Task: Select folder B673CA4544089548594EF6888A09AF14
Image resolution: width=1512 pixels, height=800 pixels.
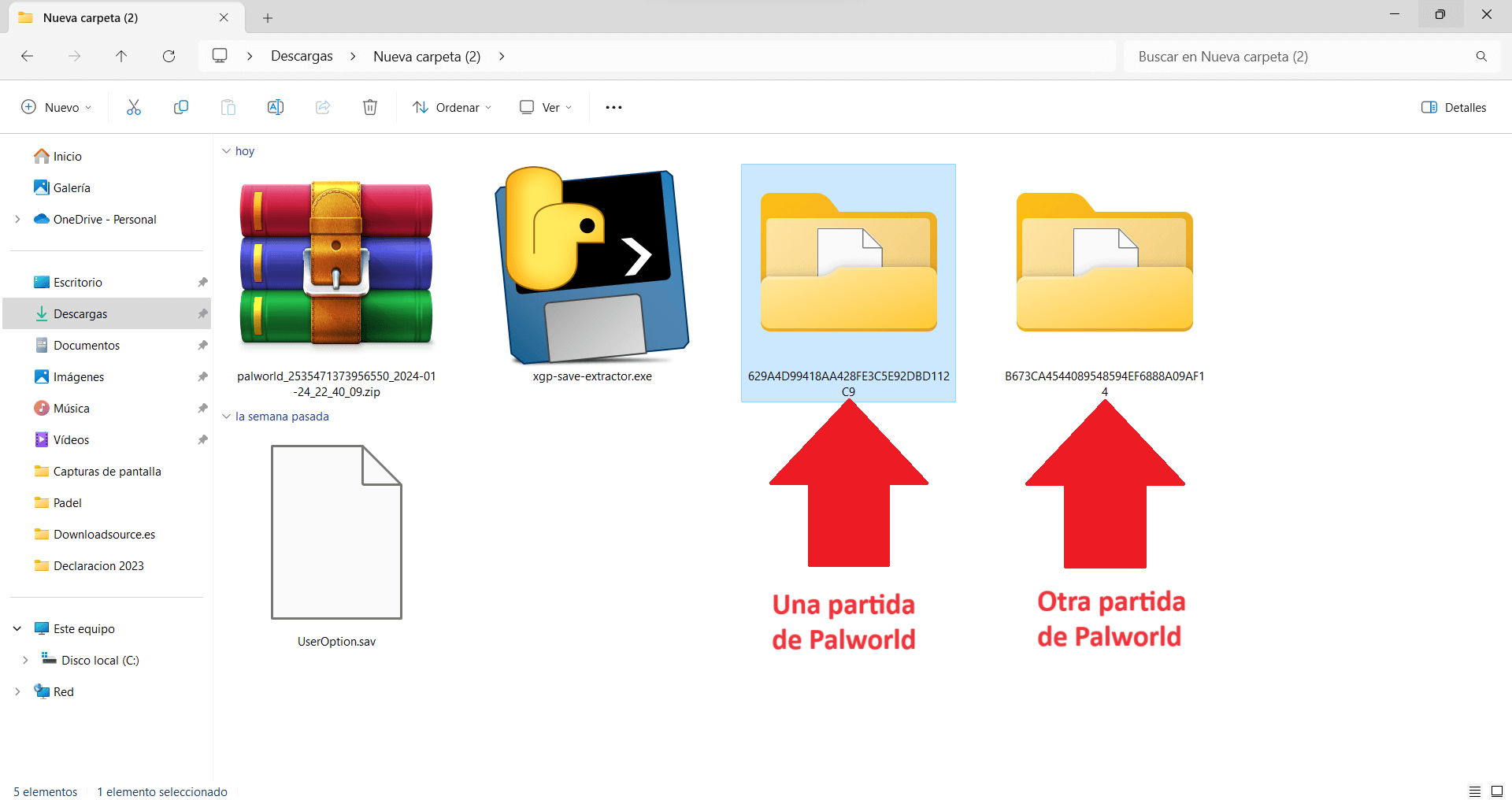Action: (x=1104, y=283)
